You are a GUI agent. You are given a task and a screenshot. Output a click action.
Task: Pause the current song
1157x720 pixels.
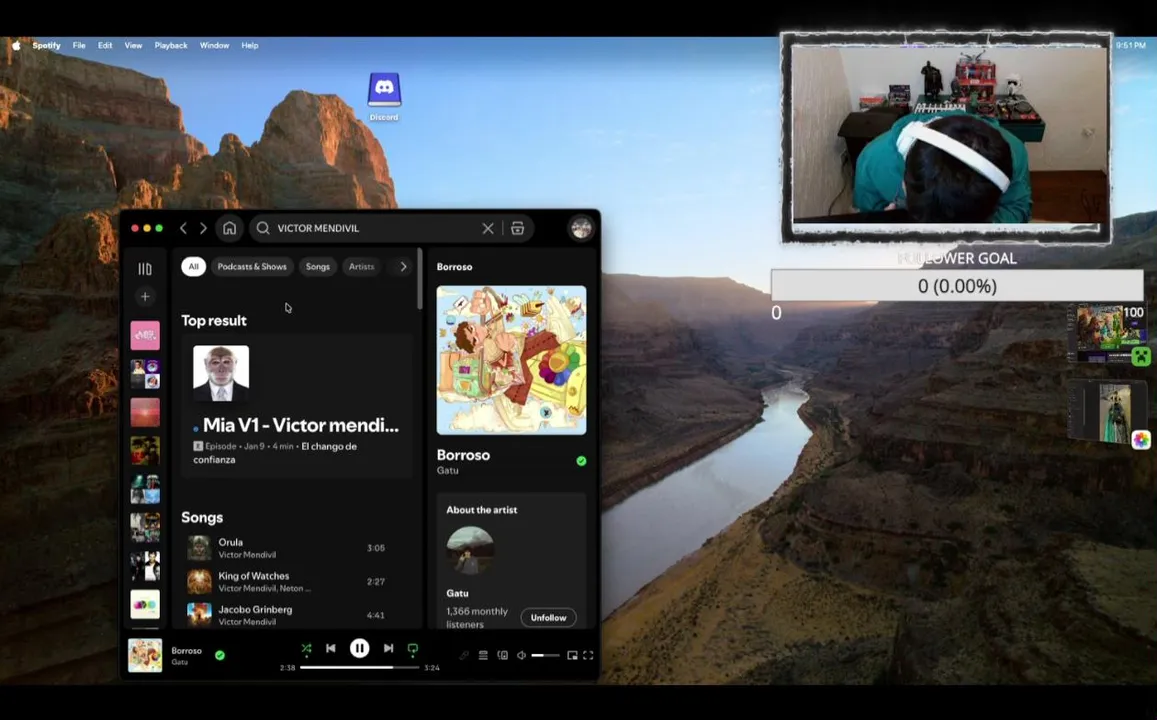click(359, 648)
